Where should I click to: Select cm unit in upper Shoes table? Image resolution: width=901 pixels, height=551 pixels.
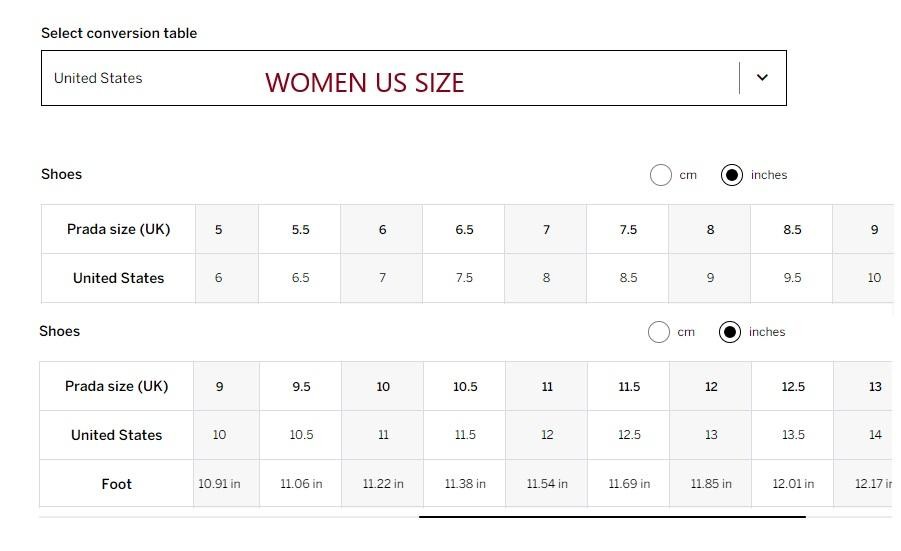[661, 175]
